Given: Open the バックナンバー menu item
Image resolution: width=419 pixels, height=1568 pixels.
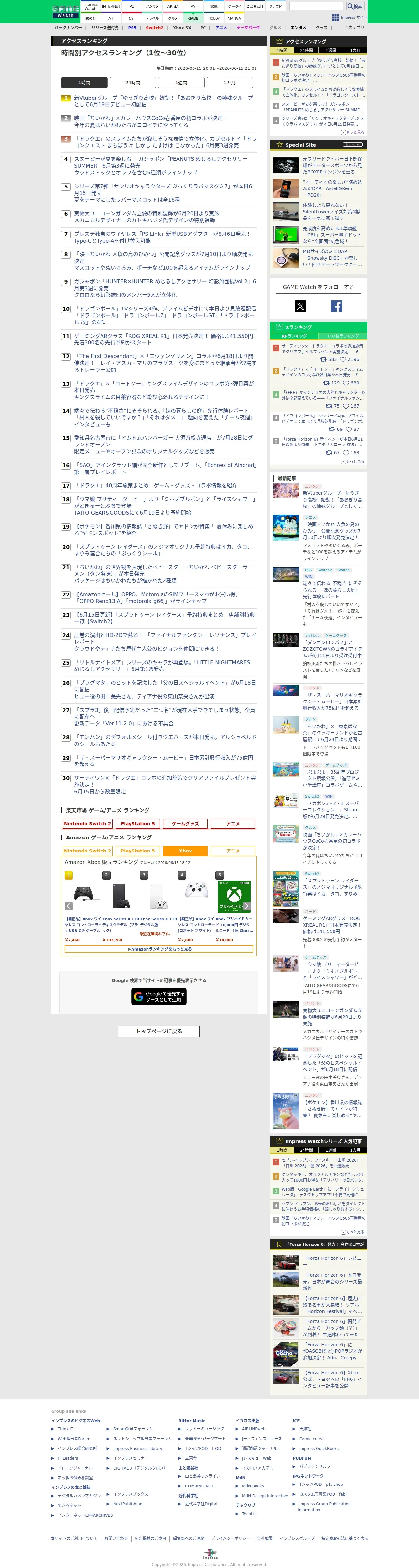Looking at the screenshot, I should (68, 28).
